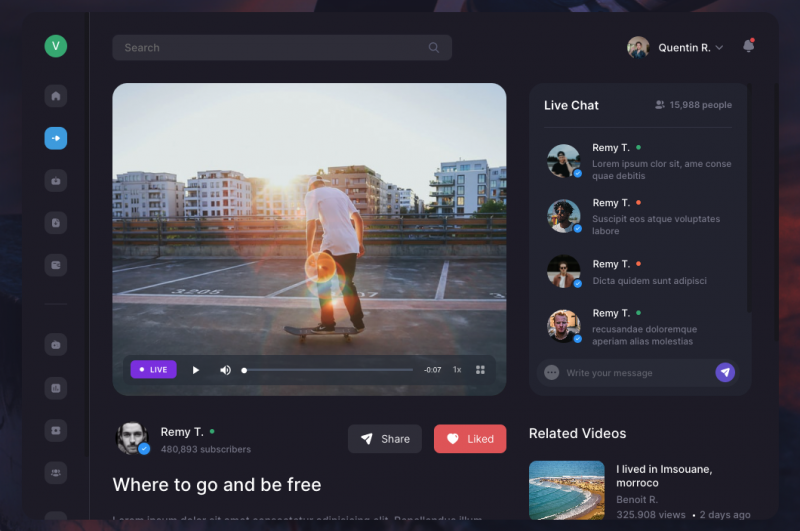Open the 1x playback speed selector

click(457, 370)
